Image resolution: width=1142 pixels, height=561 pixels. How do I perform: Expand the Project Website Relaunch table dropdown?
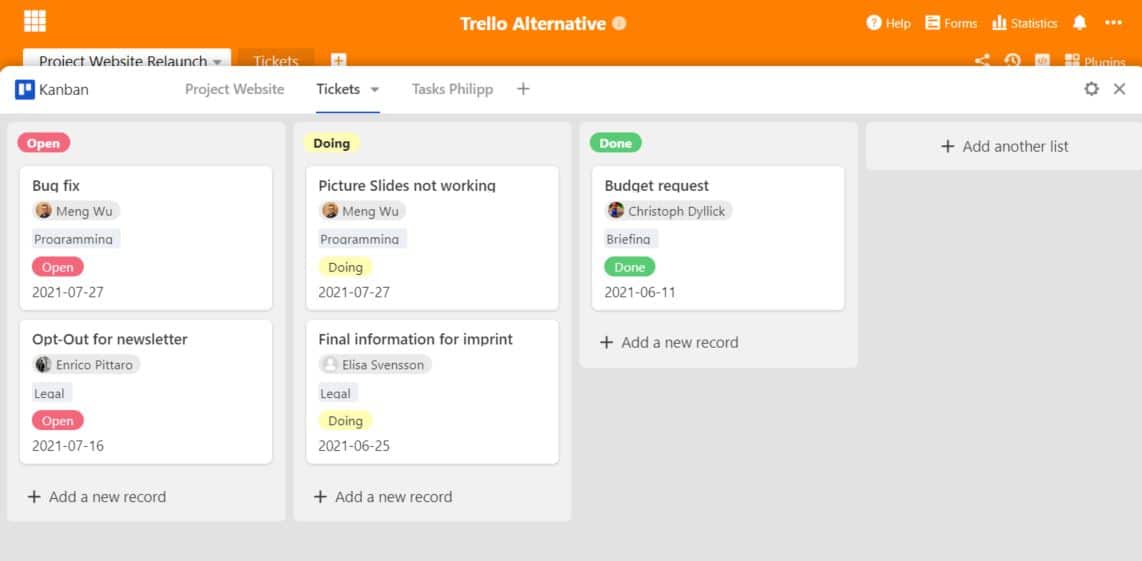[217, 63]
